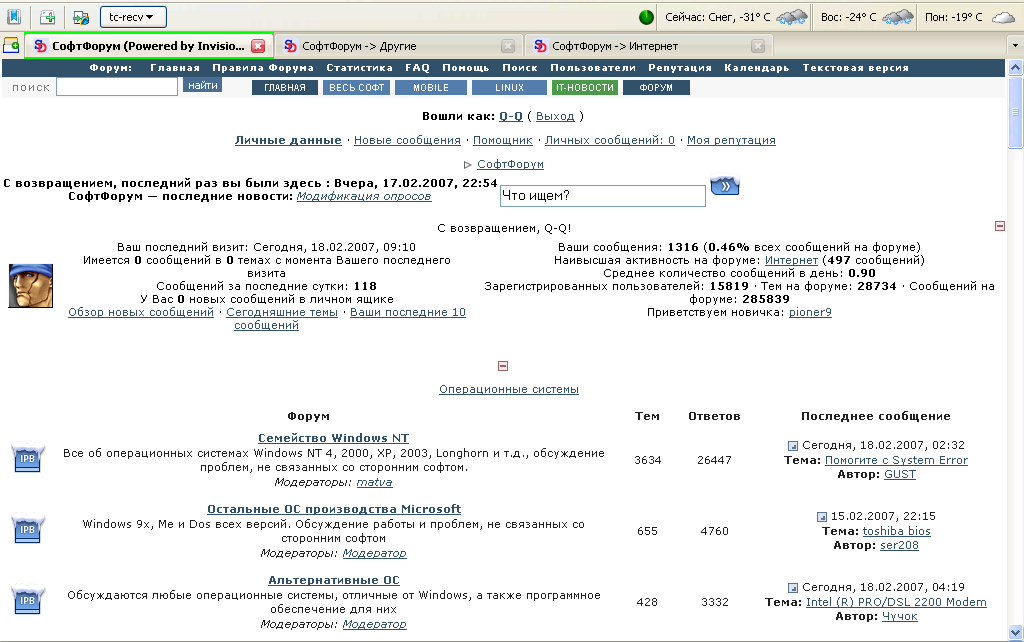This screenshot has height=642, width=1024.
Task: Open Статистика in forum menu
Action: point(360,68)
